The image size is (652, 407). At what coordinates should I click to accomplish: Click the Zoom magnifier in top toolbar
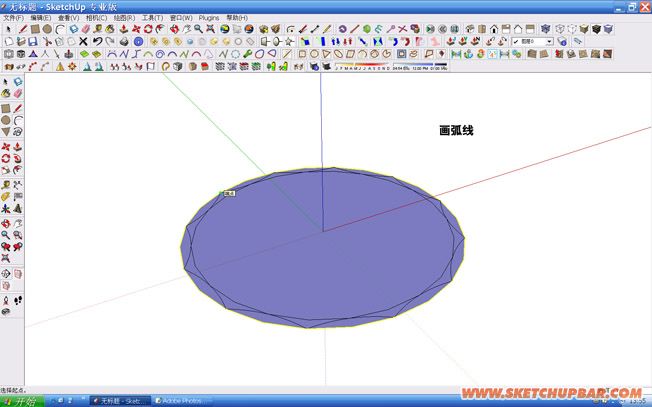click(x=198, y=29)
